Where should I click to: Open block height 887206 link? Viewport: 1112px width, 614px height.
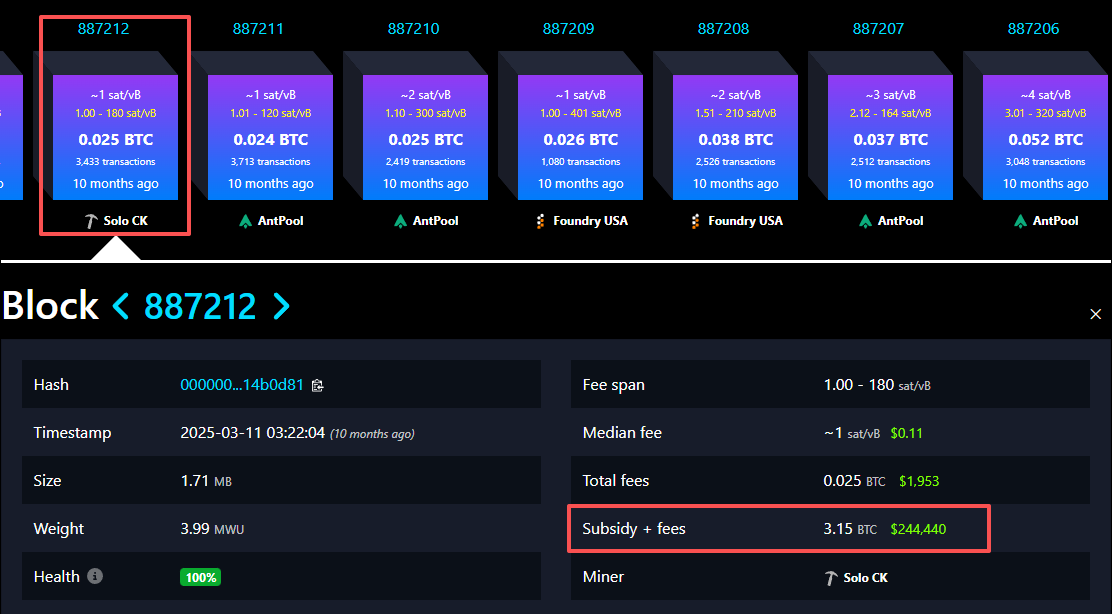pos(1033,29)
